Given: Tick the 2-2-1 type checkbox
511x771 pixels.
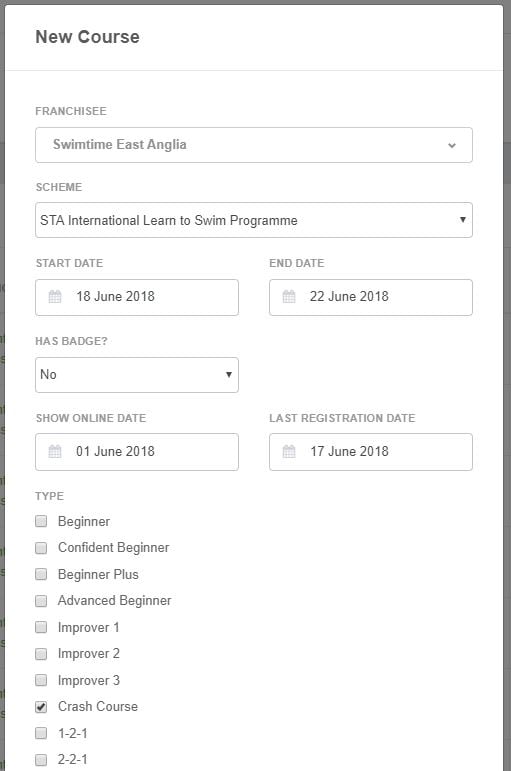Looking at the screenshot, I should pos(41,760).
